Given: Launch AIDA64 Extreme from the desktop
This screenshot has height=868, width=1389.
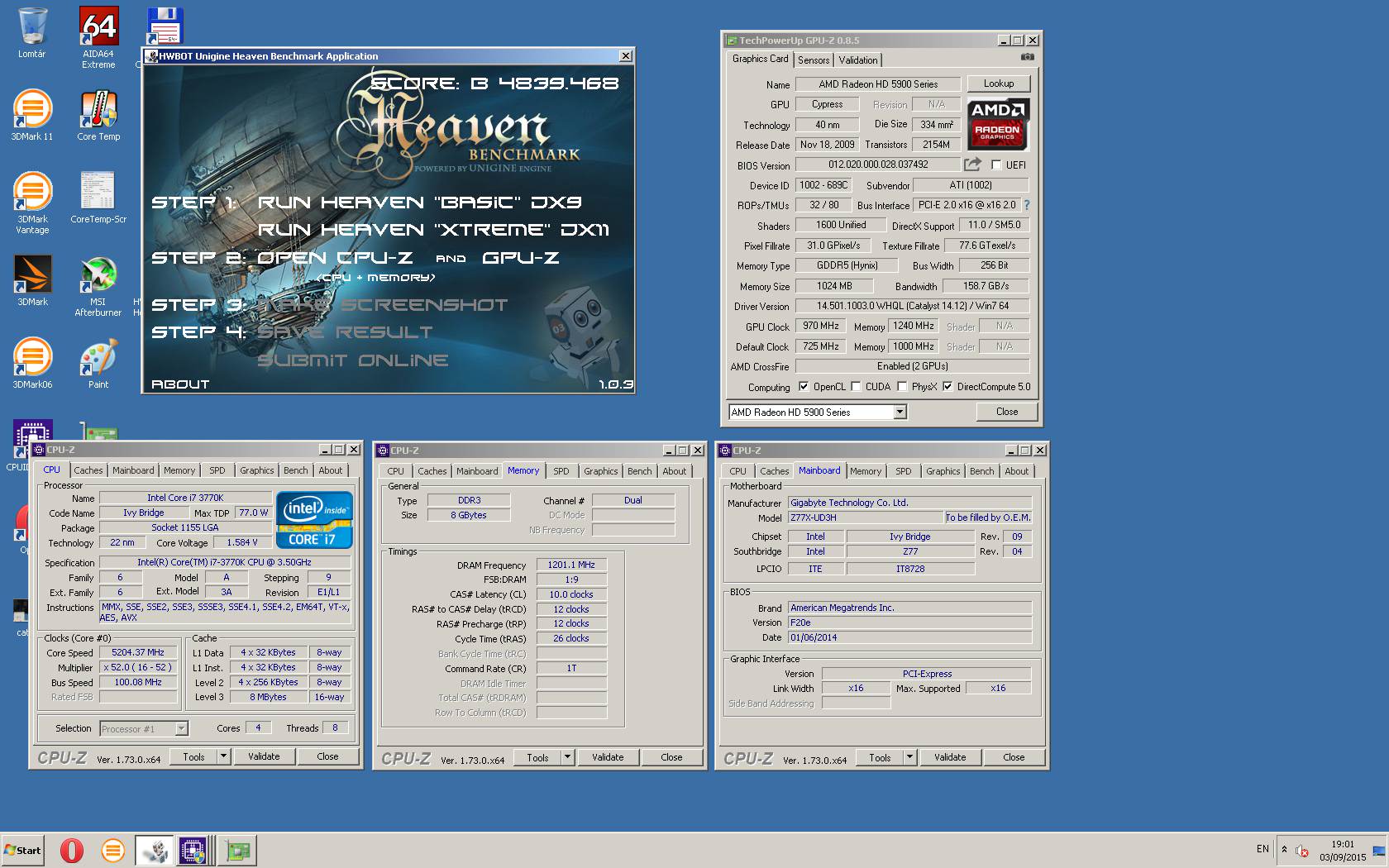Looking at the screenshot, I should (98, 37).
